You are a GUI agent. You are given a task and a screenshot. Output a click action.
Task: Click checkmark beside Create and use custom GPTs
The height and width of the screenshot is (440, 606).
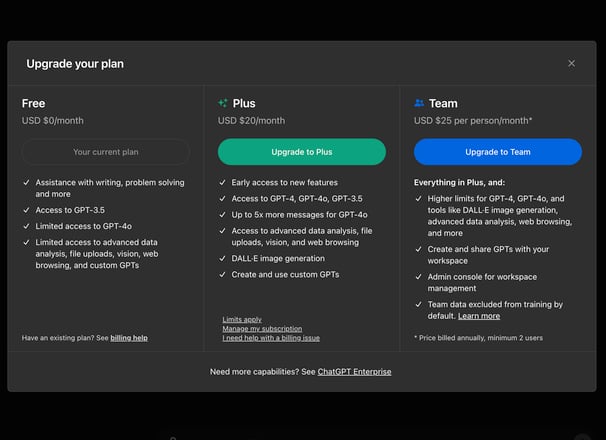click(x=222, y=275)
